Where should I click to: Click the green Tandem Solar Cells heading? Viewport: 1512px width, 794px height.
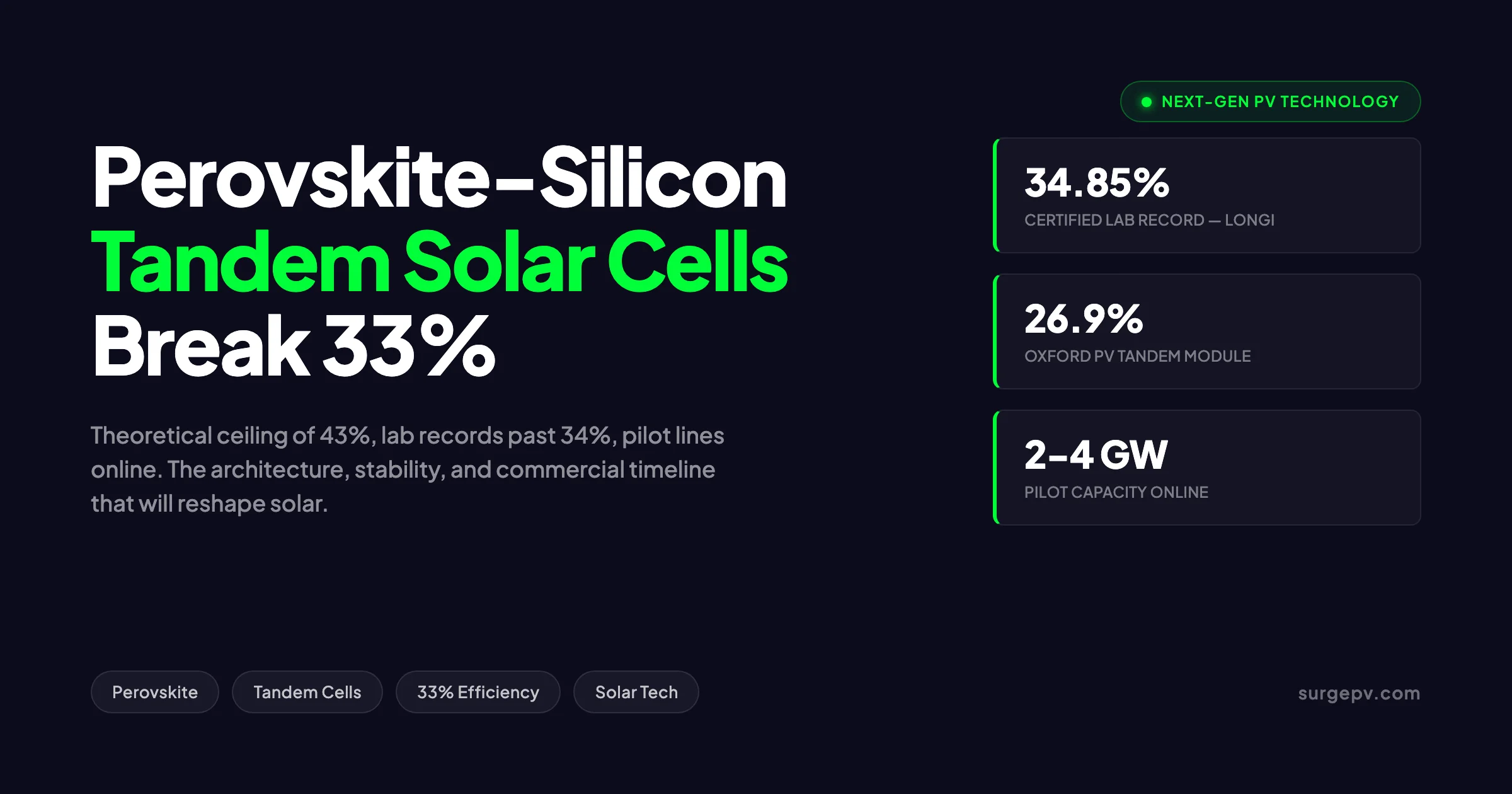440,261
